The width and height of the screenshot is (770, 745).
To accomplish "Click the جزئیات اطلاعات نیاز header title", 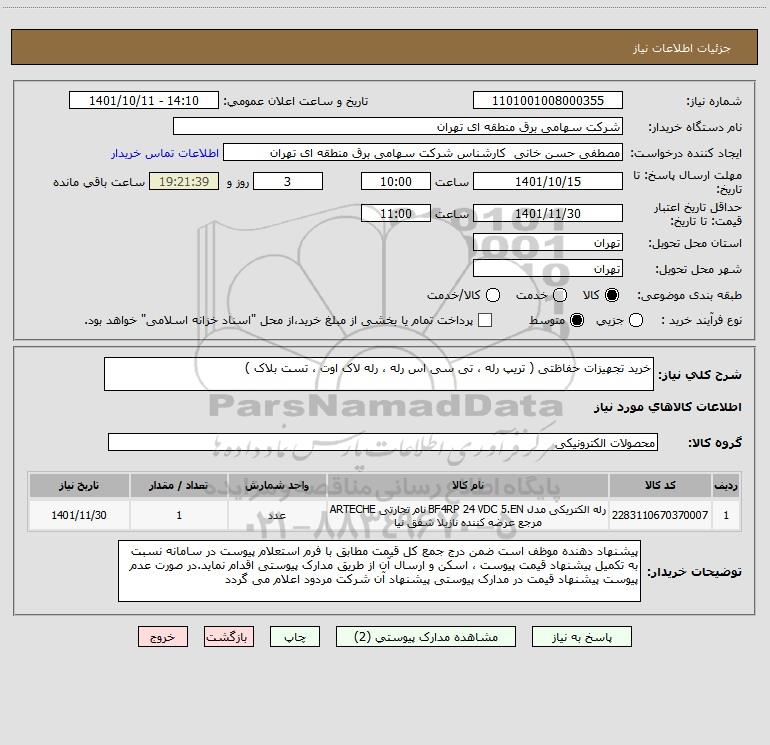I will (681, 48).
